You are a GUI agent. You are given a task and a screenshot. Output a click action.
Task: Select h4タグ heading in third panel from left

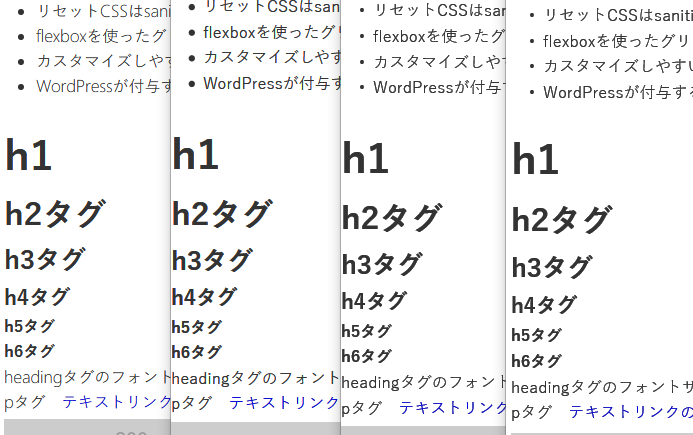(x=374, y=301)
